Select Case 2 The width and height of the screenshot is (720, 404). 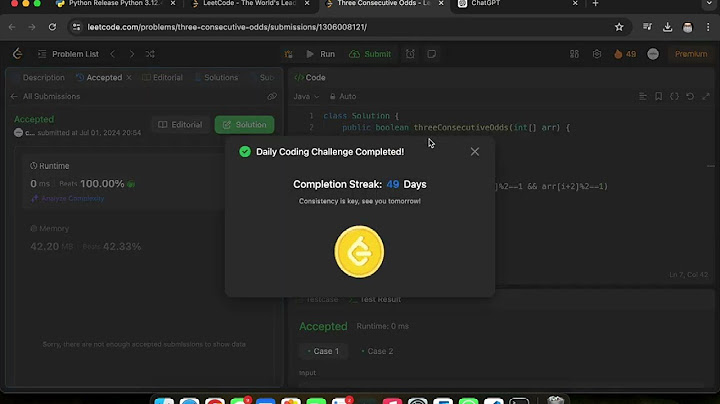(377, 351)
